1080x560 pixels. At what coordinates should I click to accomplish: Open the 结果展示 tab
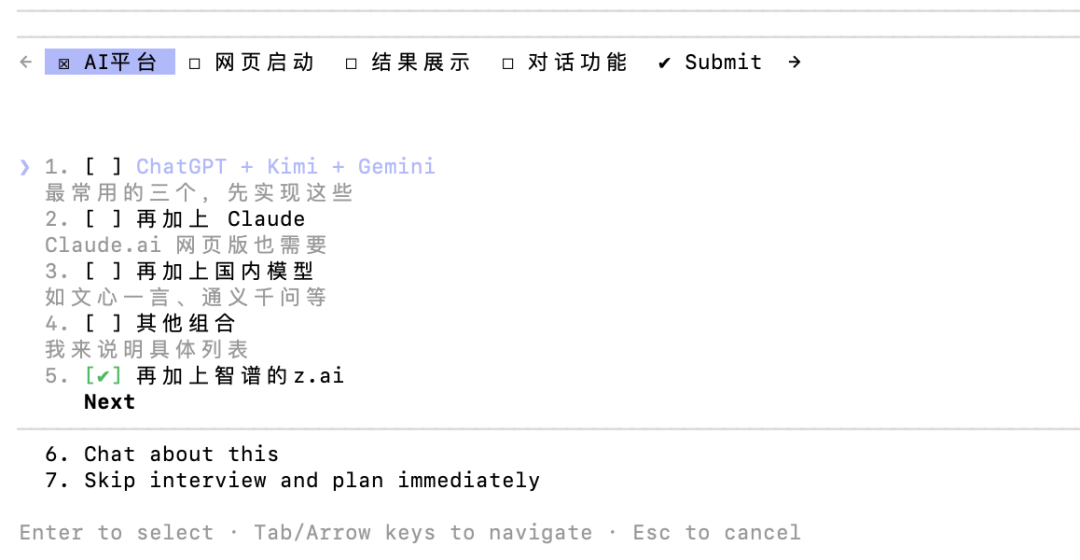[x=420, y=62]
